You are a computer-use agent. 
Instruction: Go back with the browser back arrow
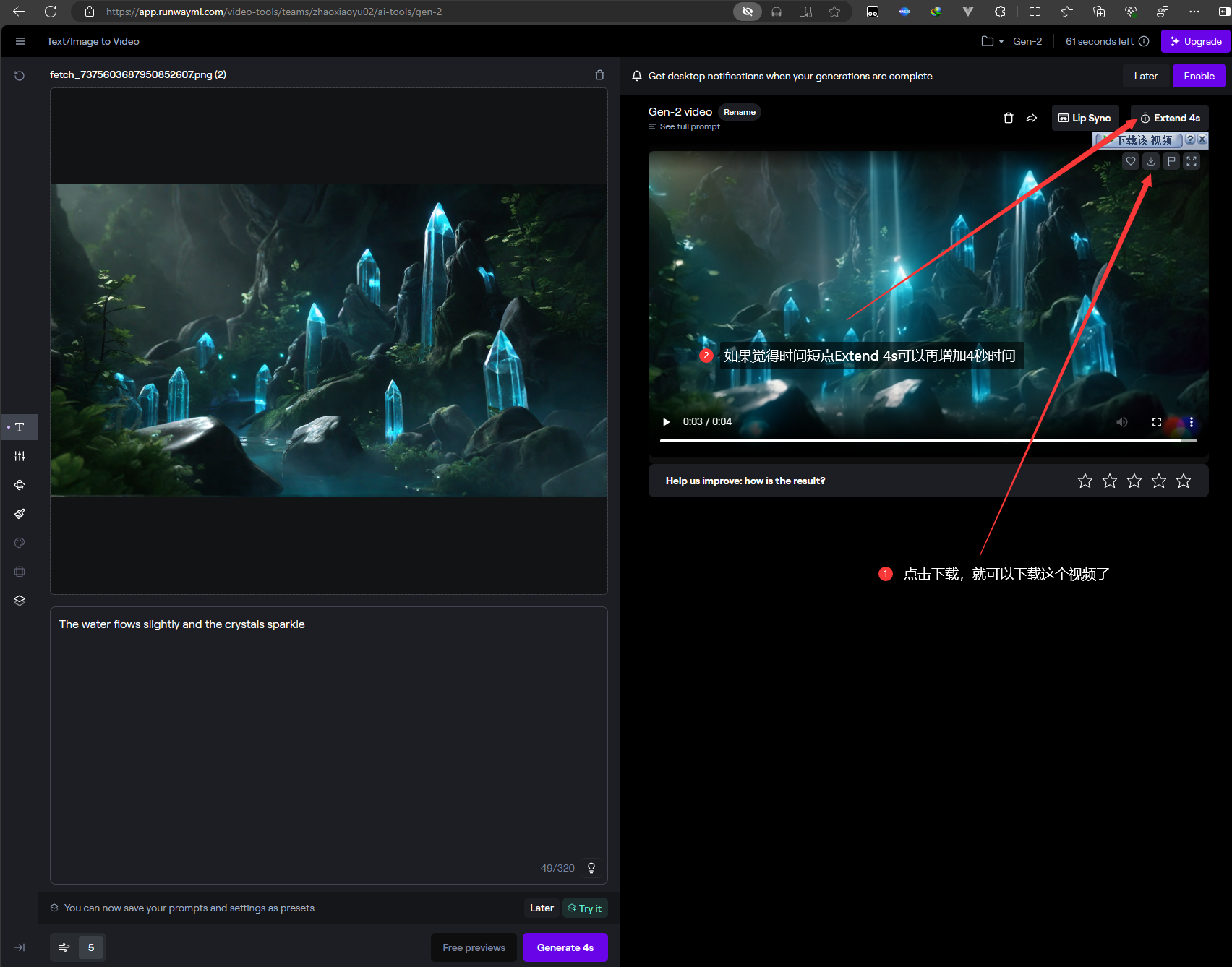click(x=19, y=12)
